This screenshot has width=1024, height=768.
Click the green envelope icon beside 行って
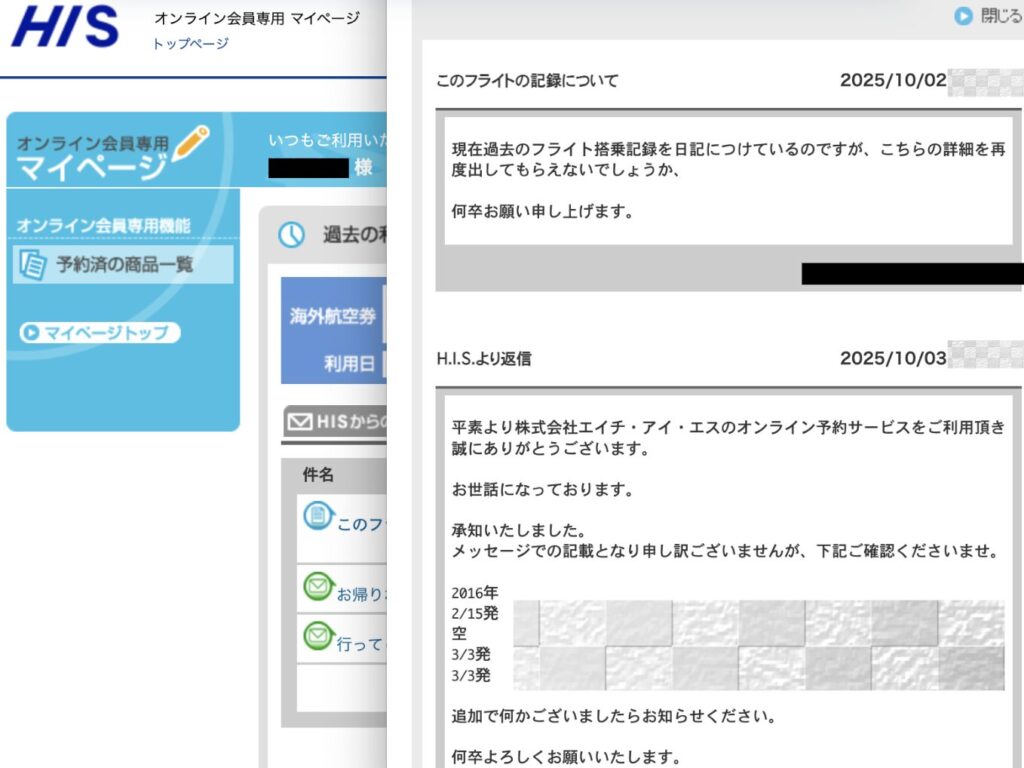pos(317,635)
